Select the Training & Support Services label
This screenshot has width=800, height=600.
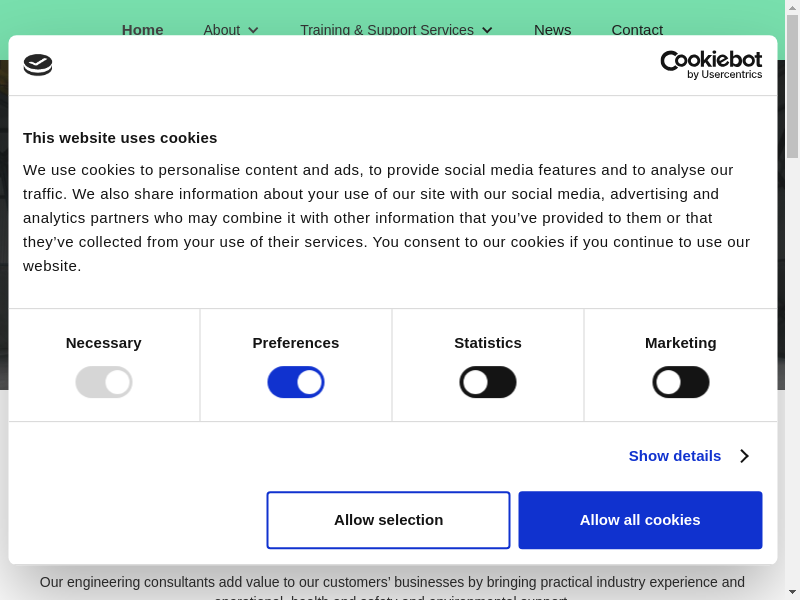[387, 29]
